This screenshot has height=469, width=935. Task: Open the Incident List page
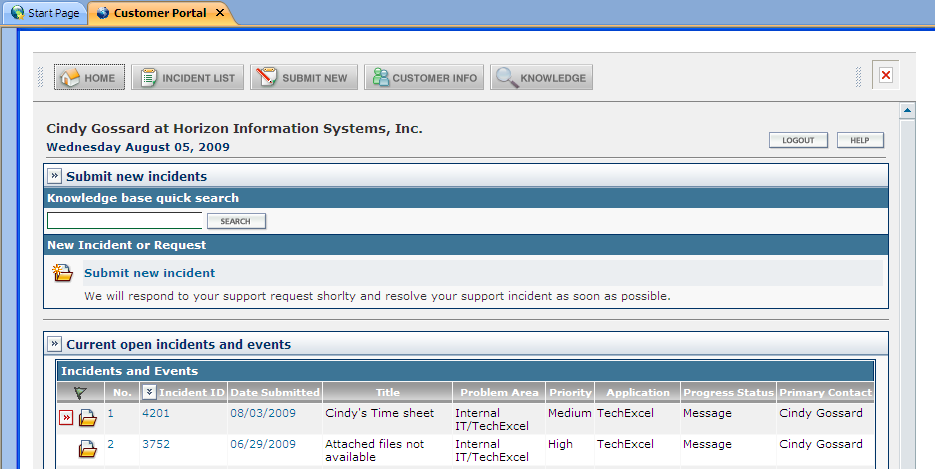coord(188,78)
